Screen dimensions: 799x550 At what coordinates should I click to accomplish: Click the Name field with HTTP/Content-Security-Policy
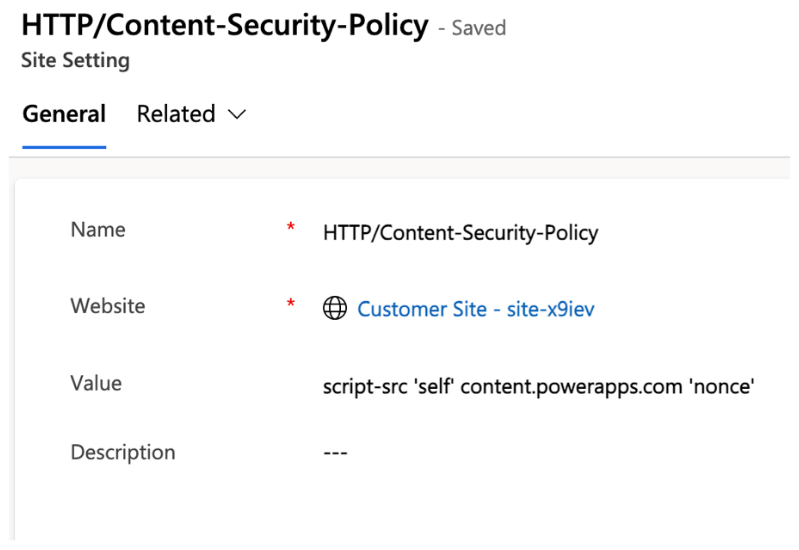tap(461, 233)
